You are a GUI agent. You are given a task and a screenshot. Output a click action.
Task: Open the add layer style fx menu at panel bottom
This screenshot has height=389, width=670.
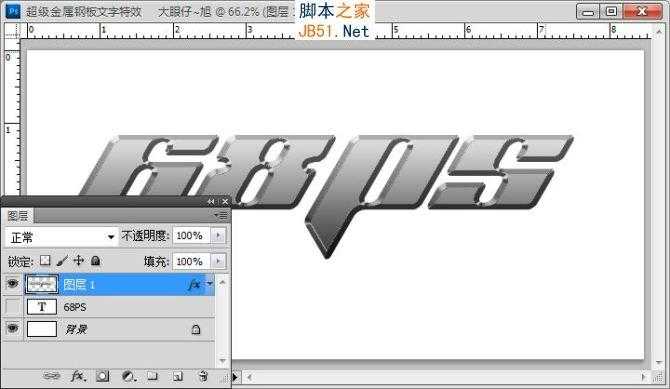pyautogui.click(x=78, y=376)
